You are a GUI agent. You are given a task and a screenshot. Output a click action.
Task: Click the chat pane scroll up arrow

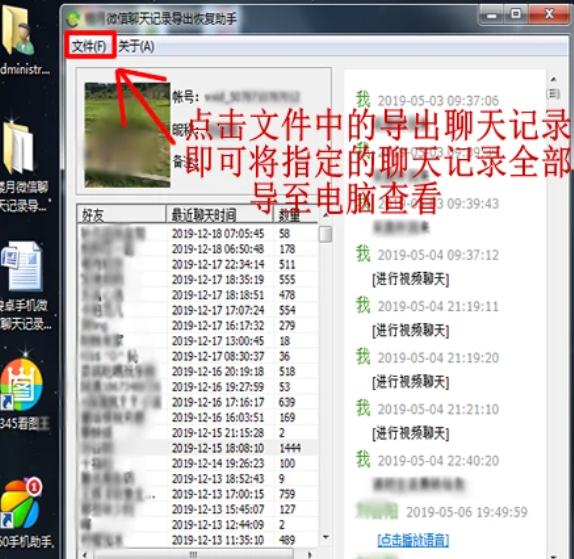tap(554, 79)
